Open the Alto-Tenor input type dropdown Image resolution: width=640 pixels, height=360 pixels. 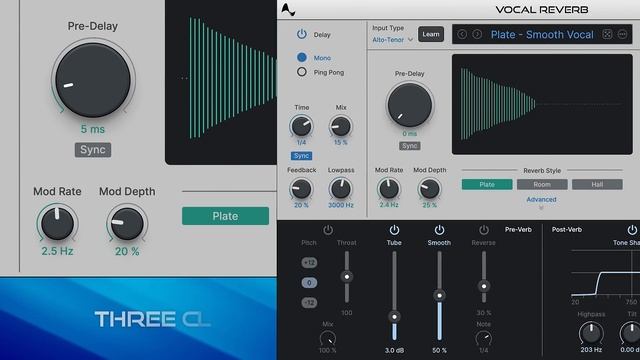(x=393, y=40)
